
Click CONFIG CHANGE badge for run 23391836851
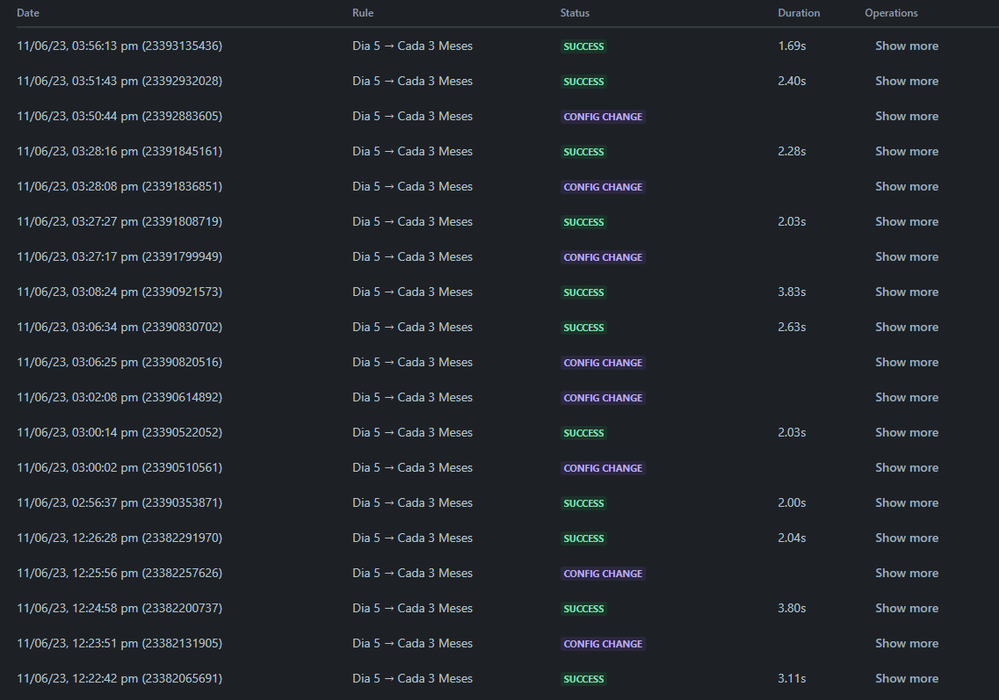603,187
